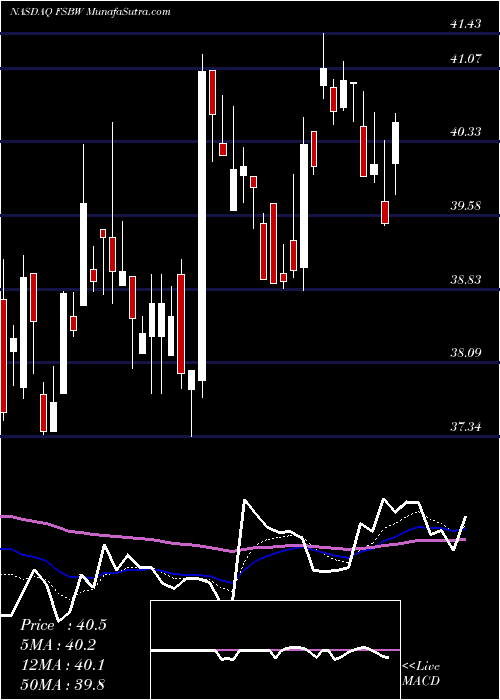Screen dimensions: 500x700
Task: Click the <<Live MACD label
Action: (x=421, y=674)
